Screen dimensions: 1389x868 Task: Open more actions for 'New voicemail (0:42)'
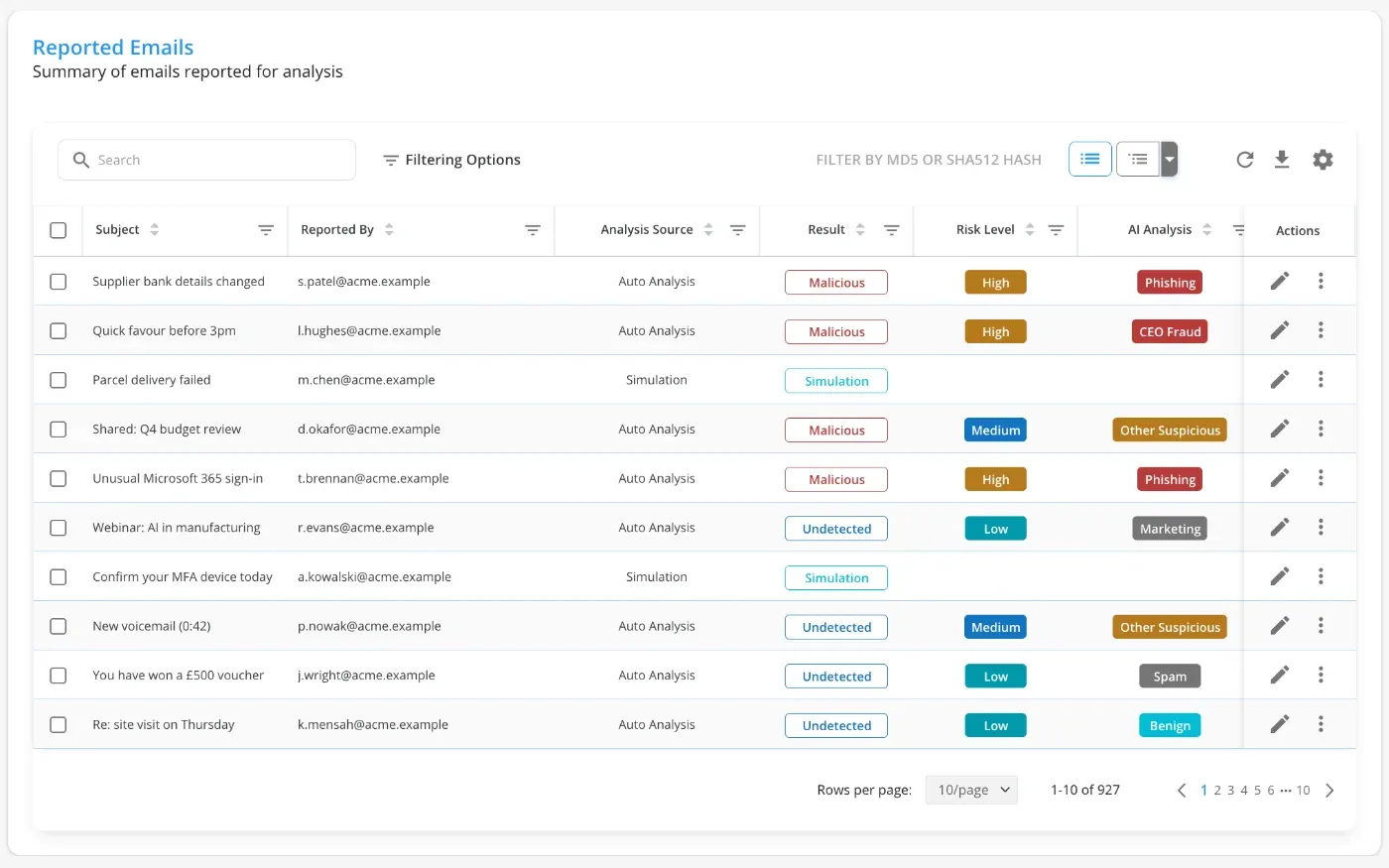(x=1321, y=625)
